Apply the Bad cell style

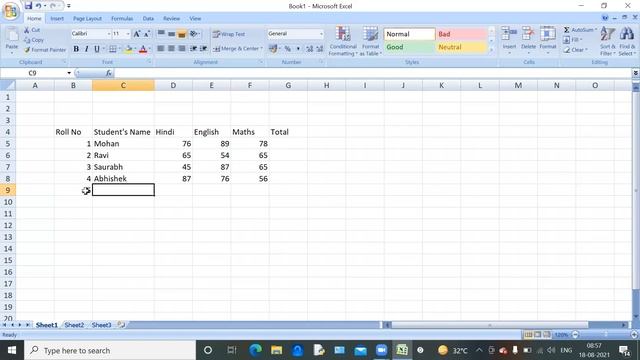tap(462, 34)
